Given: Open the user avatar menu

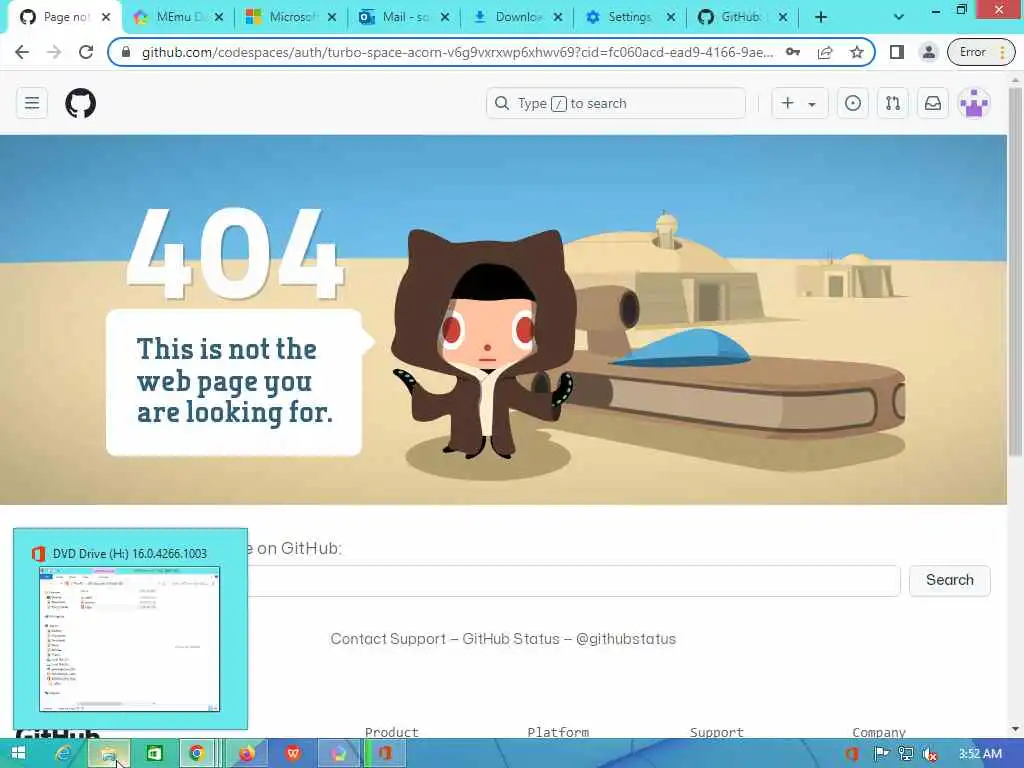Looking at the screenshot, I should point(974,103).
